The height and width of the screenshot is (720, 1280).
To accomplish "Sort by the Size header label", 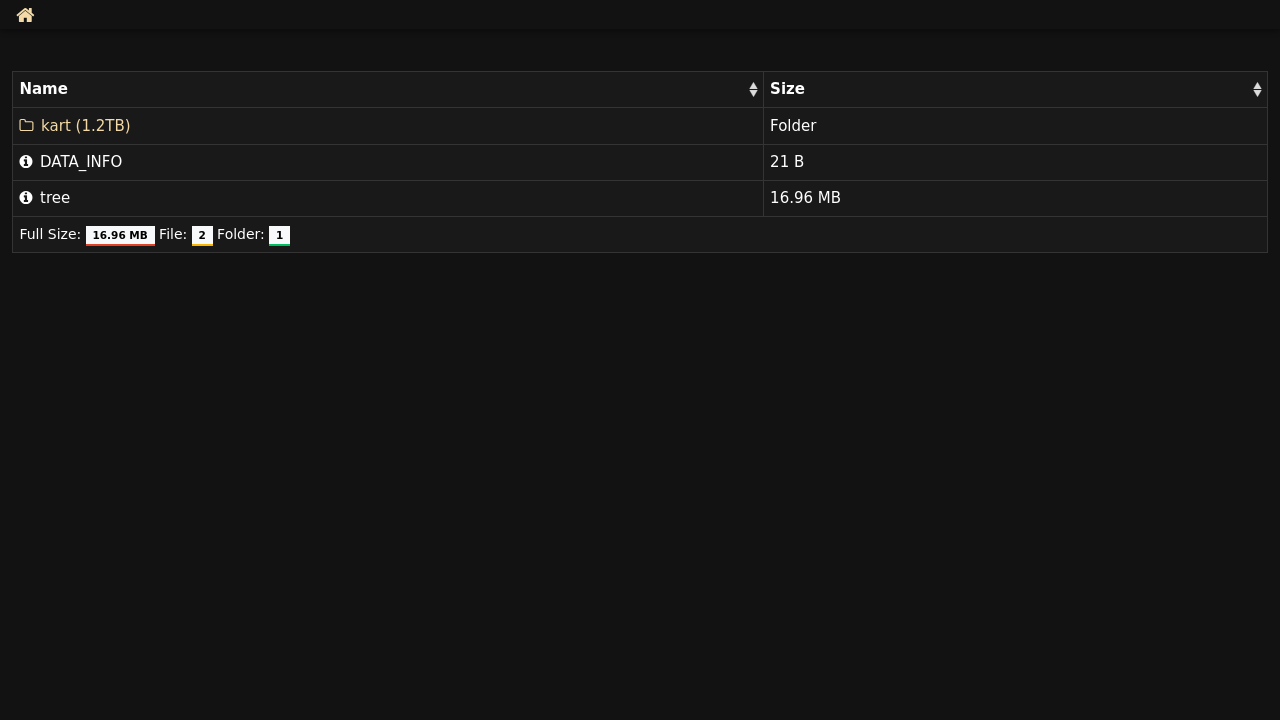I will (787, 89).
